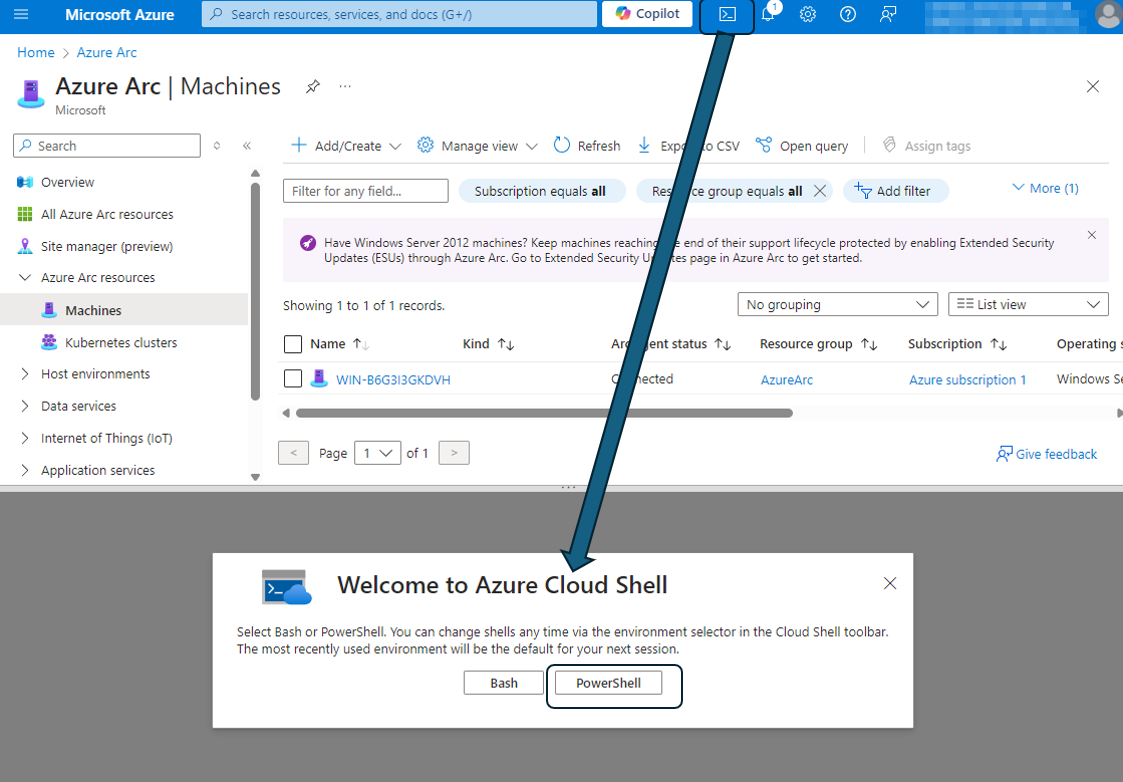
Task: Remove the Resource group equals all filter
Action: pyautogui.click(x=820, y=190)
